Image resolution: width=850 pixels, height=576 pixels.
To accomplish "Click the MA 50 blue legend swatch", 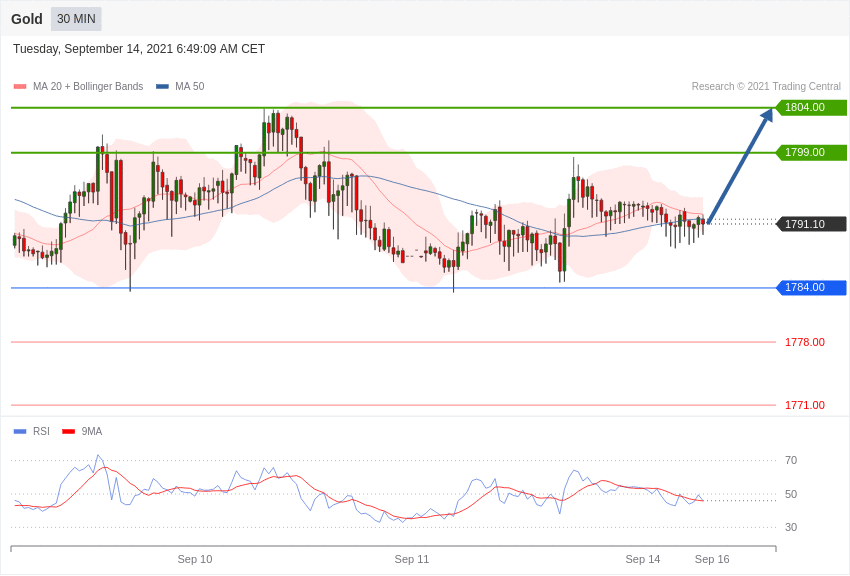I will [162, 86].
